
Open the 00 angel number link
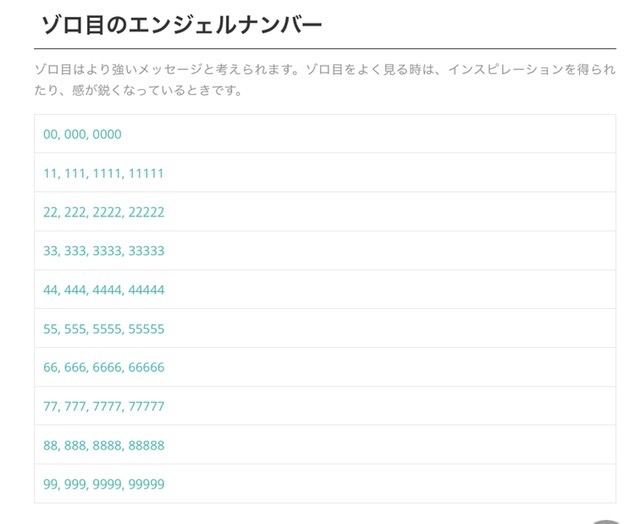[x=51, y=134]
